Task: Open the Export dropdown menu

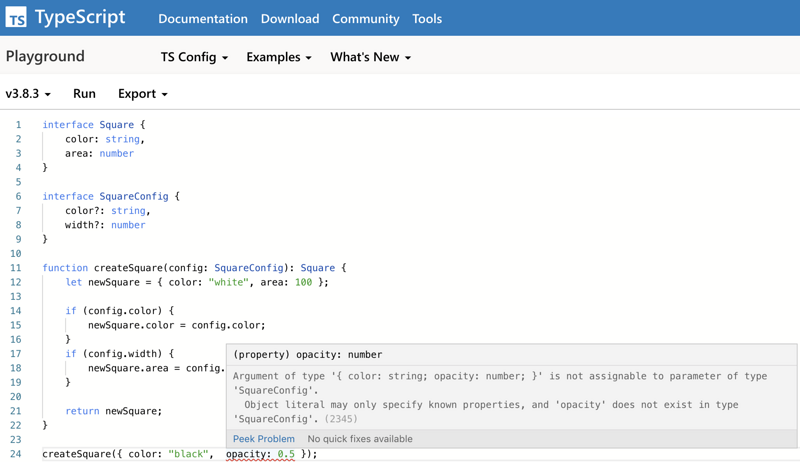Action: [143, 94]
